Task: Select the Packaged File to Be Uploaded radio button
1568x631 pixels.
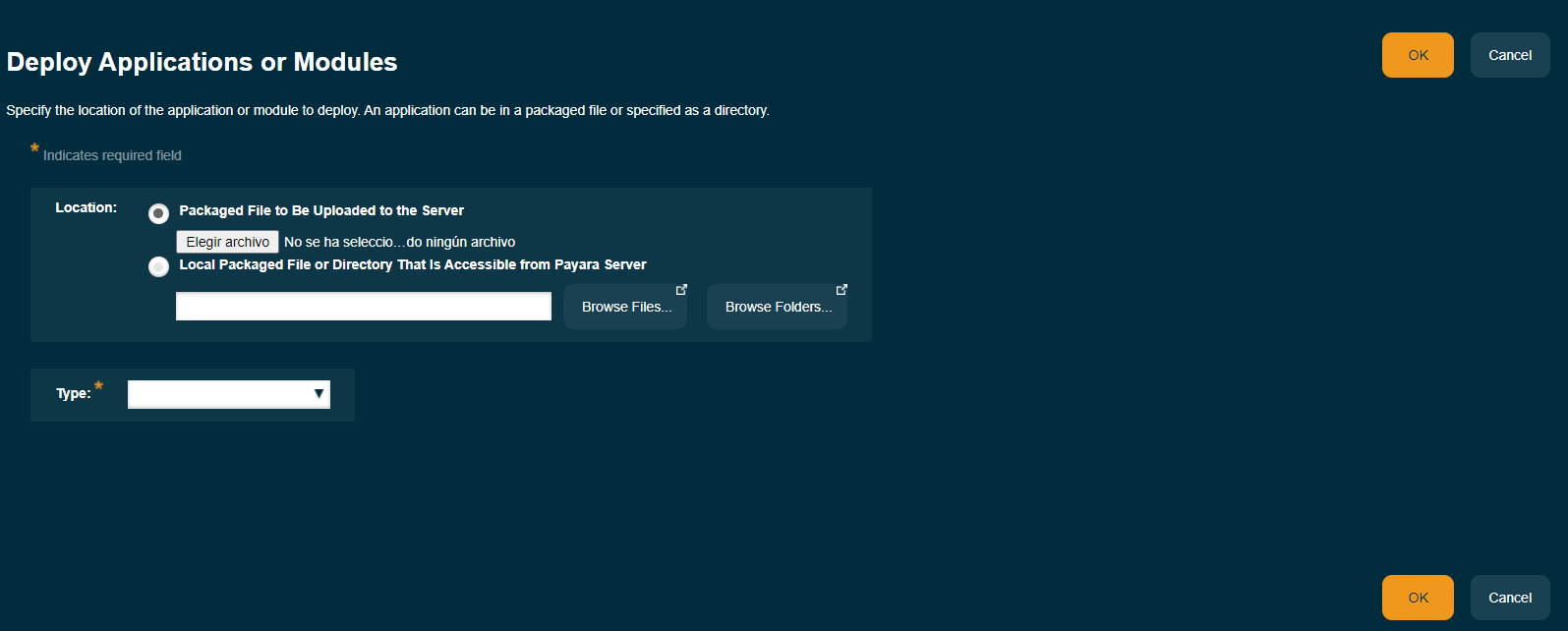Action: point(158,213)
